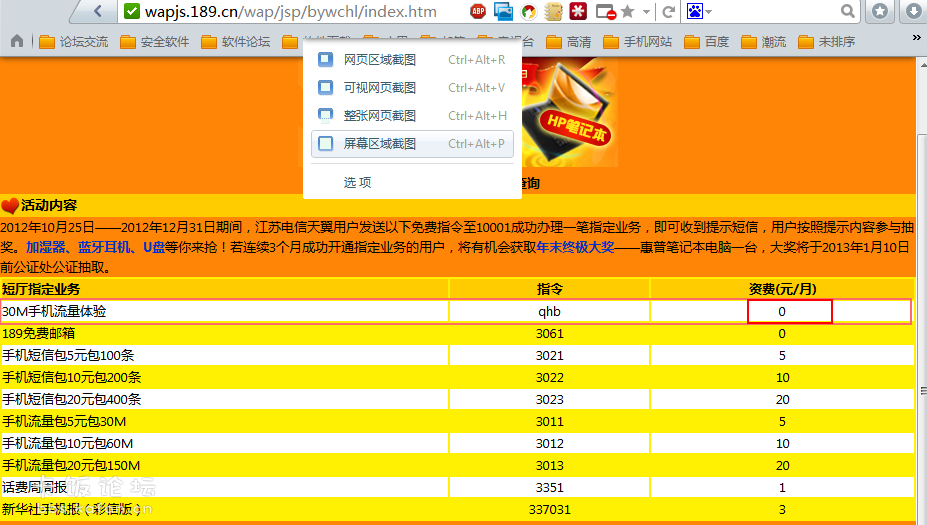Select 可视网页截图 from the screenshot menu

[412, 88]
